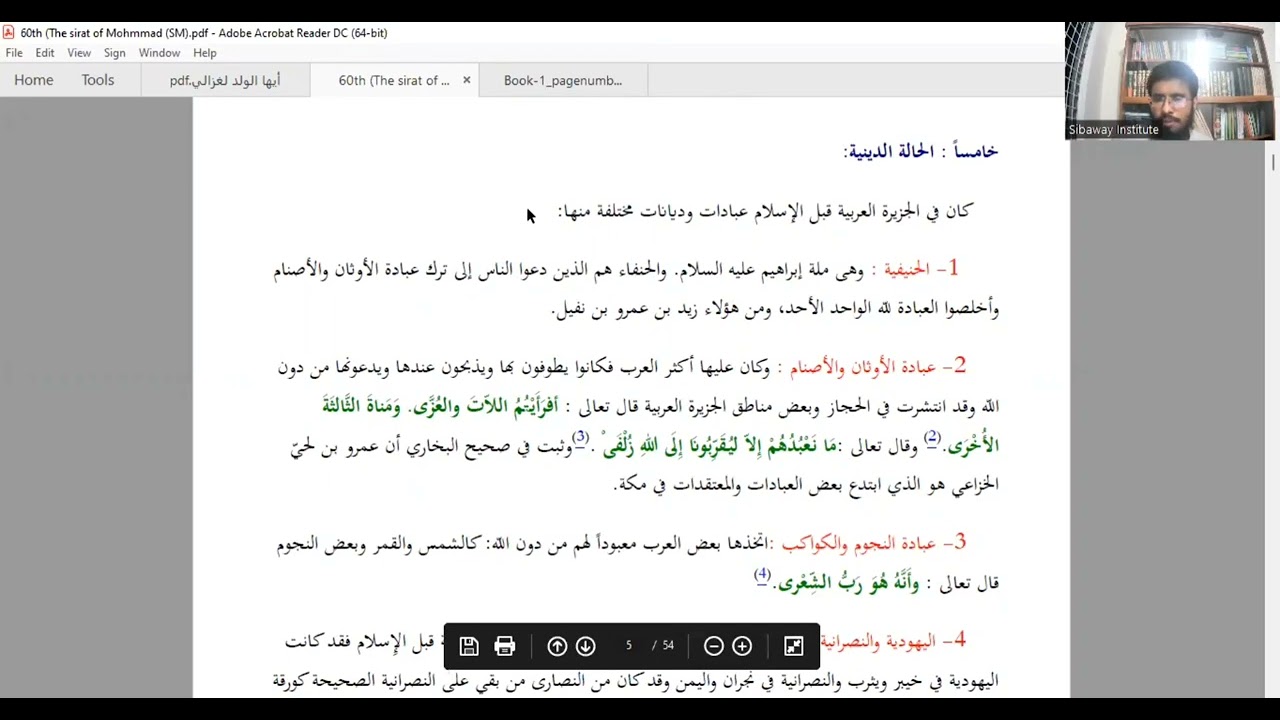Click the page number field showing 5

click(x=629, y=646)
